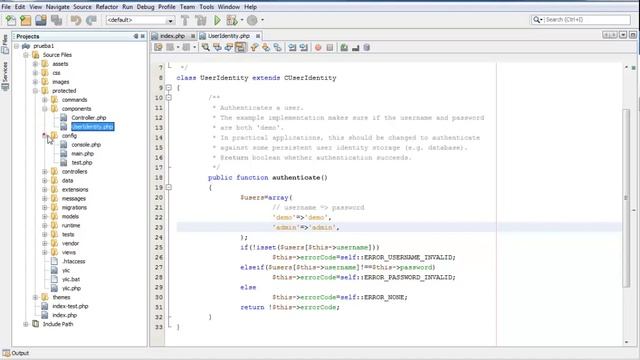Open the Window menu
This screenshot has height=360, width=640.
click(x=229, y=7)
